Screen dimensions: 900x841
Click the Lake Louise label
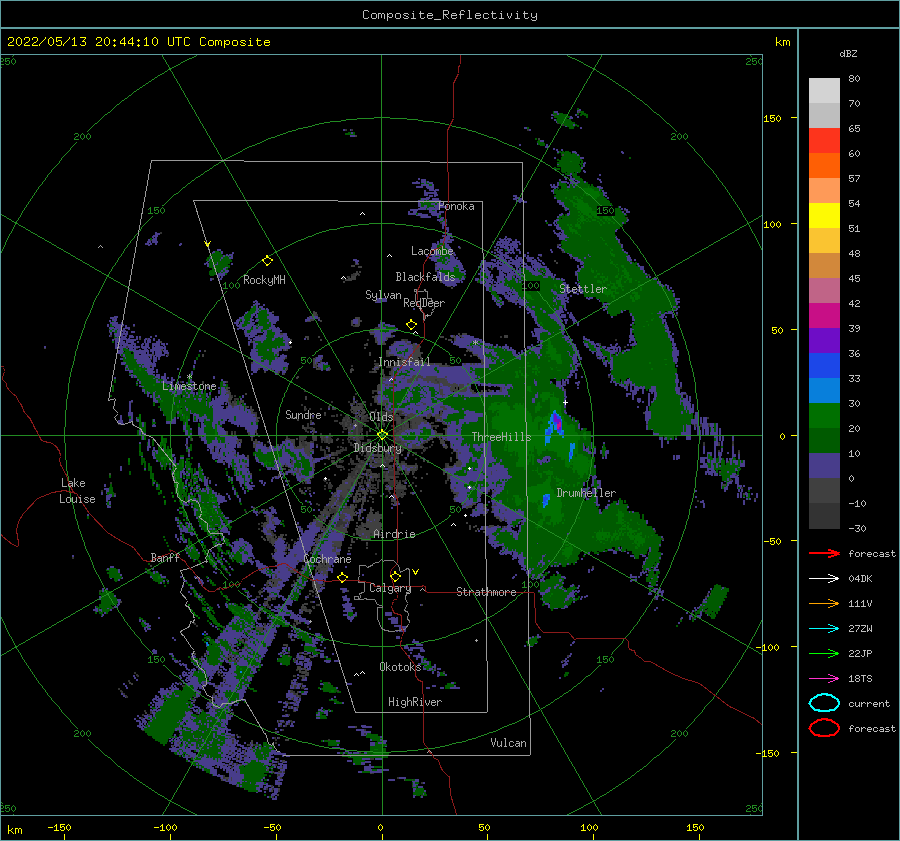tap(77, 491)
